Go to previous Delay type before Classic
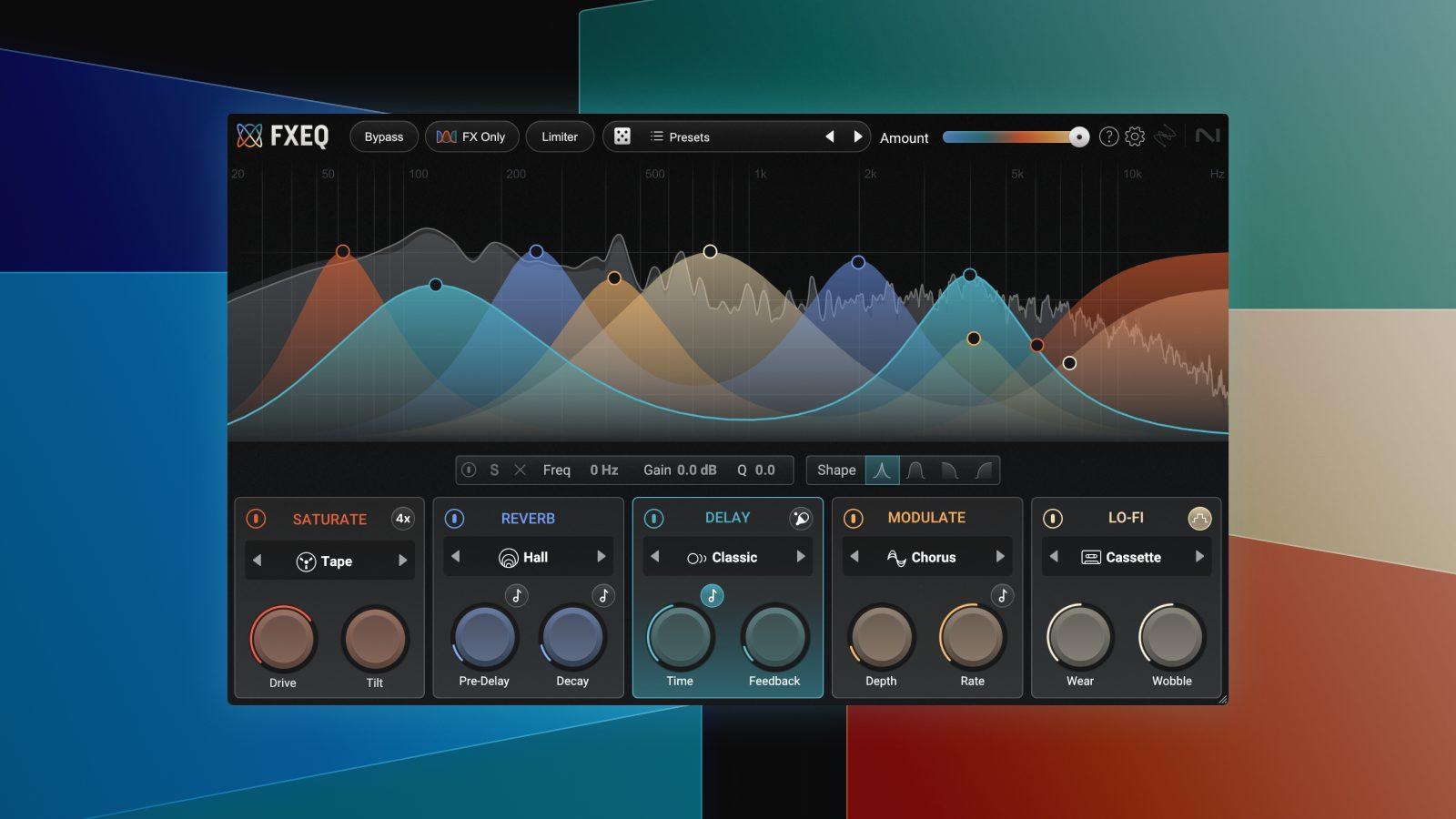The image size is (1456, 819). pyautogui.click(x=655, y=556)
